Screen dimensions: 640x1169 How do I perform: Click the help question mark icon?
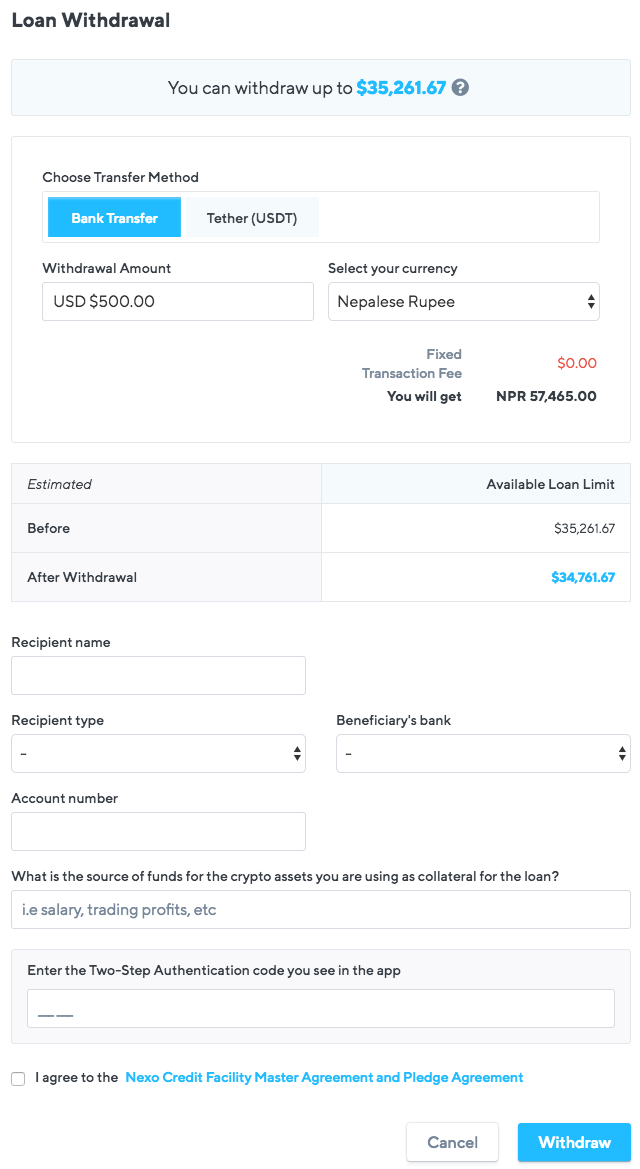coord(460,88)
